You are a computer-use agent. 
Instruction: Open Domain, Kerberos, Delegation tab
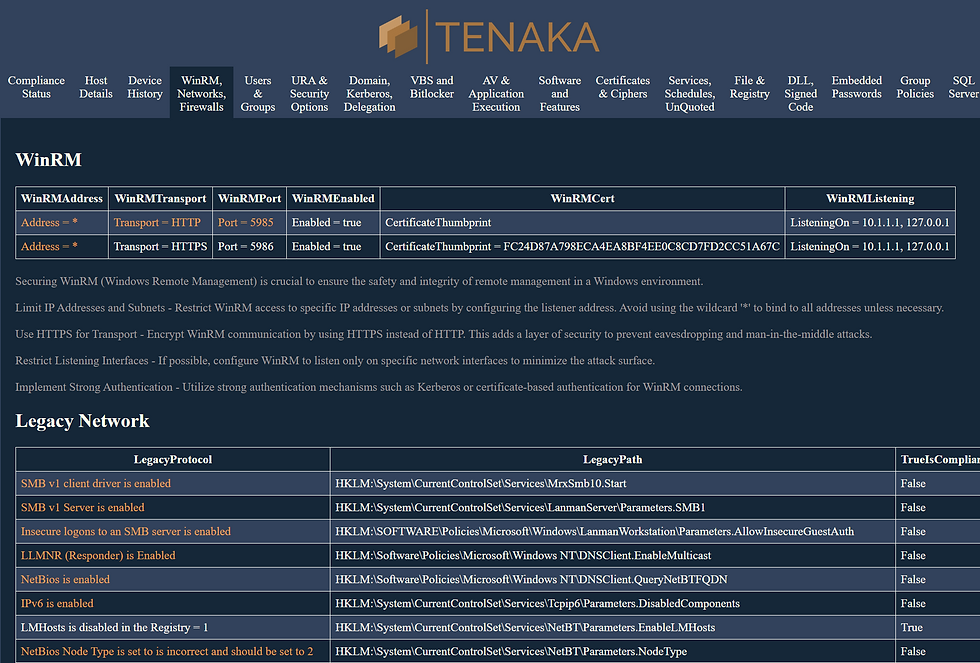pyautogui.click(x=369, y=93)
